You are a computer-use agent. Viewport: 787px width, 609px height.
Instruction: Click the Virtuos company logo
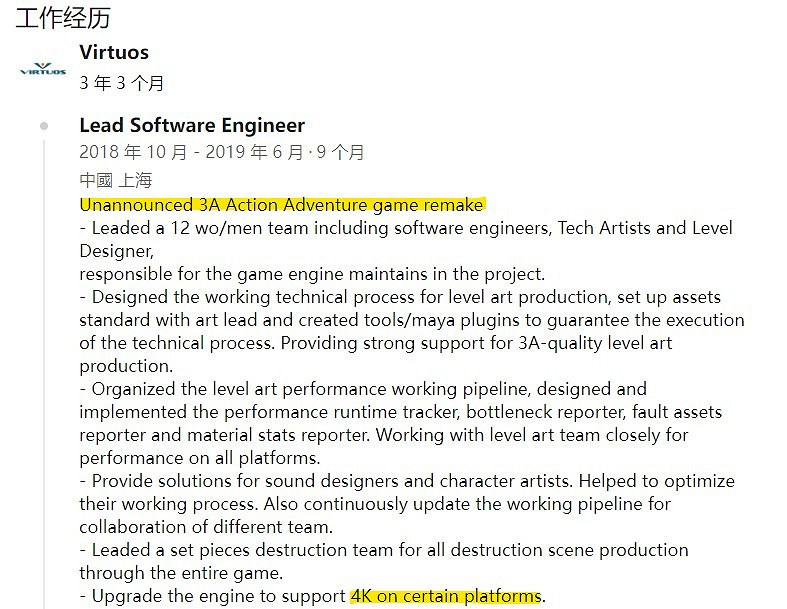click(43, 70)
